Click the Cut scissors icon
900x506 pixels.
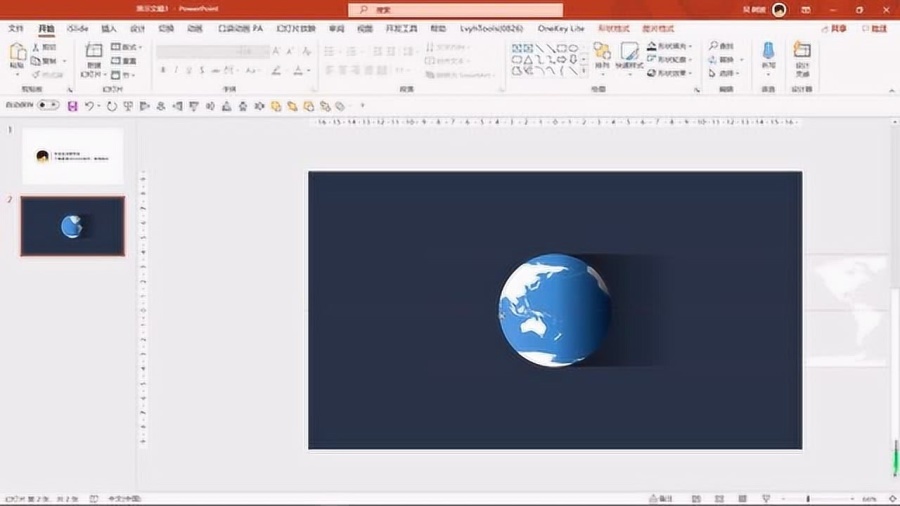pos(36,47)
